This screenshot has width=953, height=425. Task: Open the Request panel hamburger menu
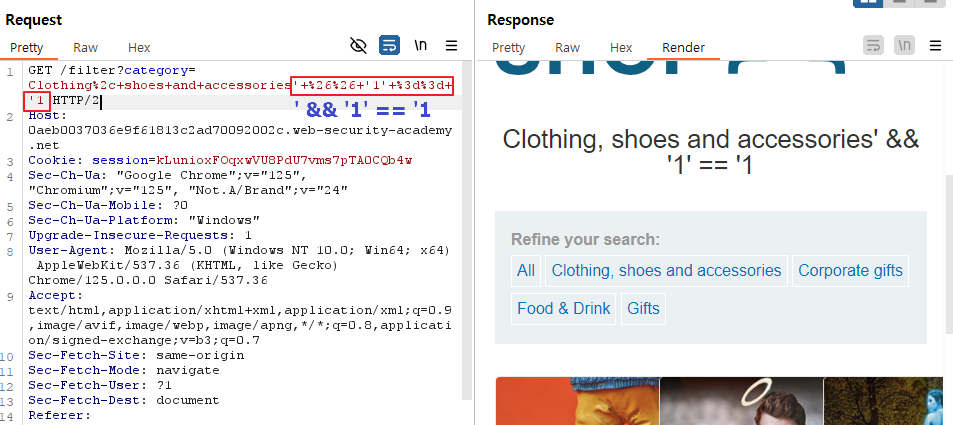(452, 46)
